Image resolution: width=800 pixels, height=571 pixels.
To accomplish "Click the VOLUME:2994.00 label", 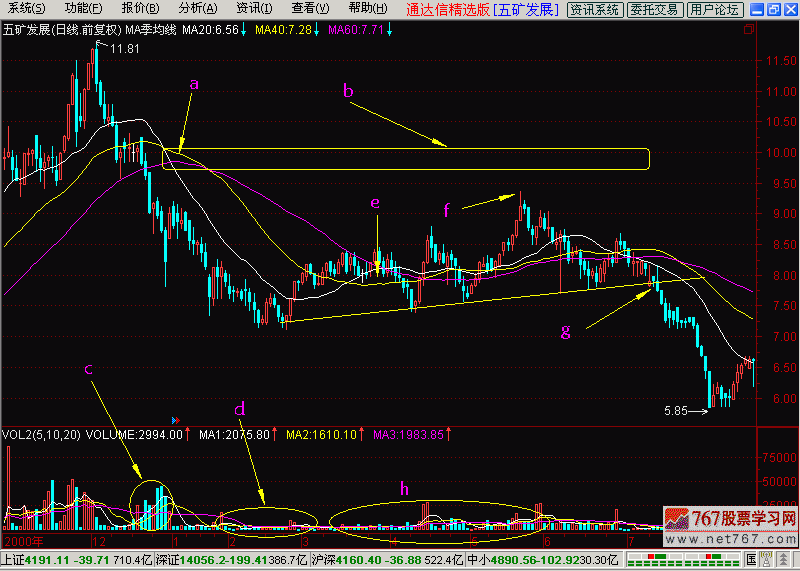I will [x=134, y=435].
